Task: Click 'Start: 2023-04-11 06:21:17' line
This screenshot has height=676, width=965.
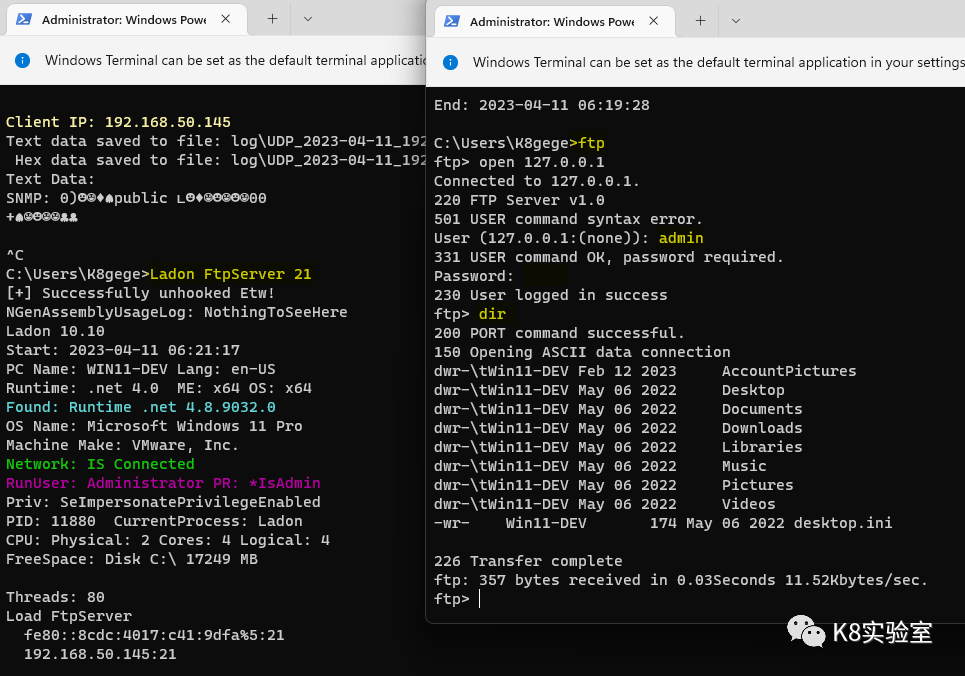Action: tap(122, 350)
